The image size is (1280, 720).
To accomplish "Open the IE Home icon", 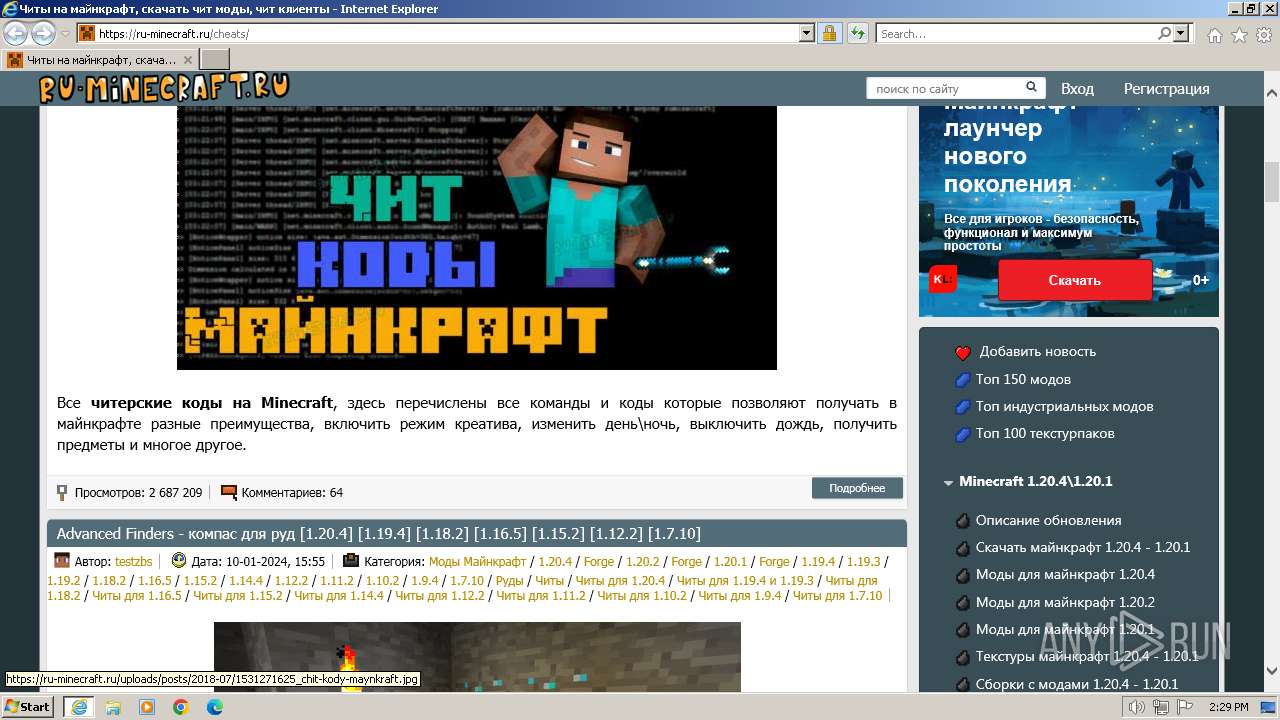I will (1214, 35).
